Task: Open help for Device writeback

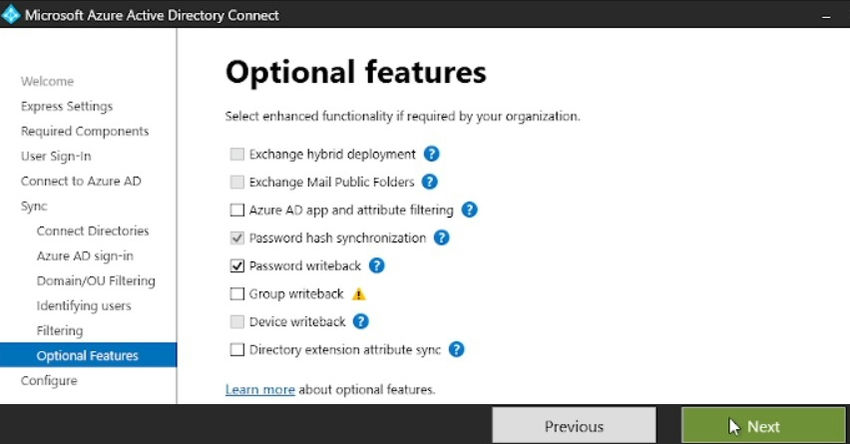Action: coord(360,321)
